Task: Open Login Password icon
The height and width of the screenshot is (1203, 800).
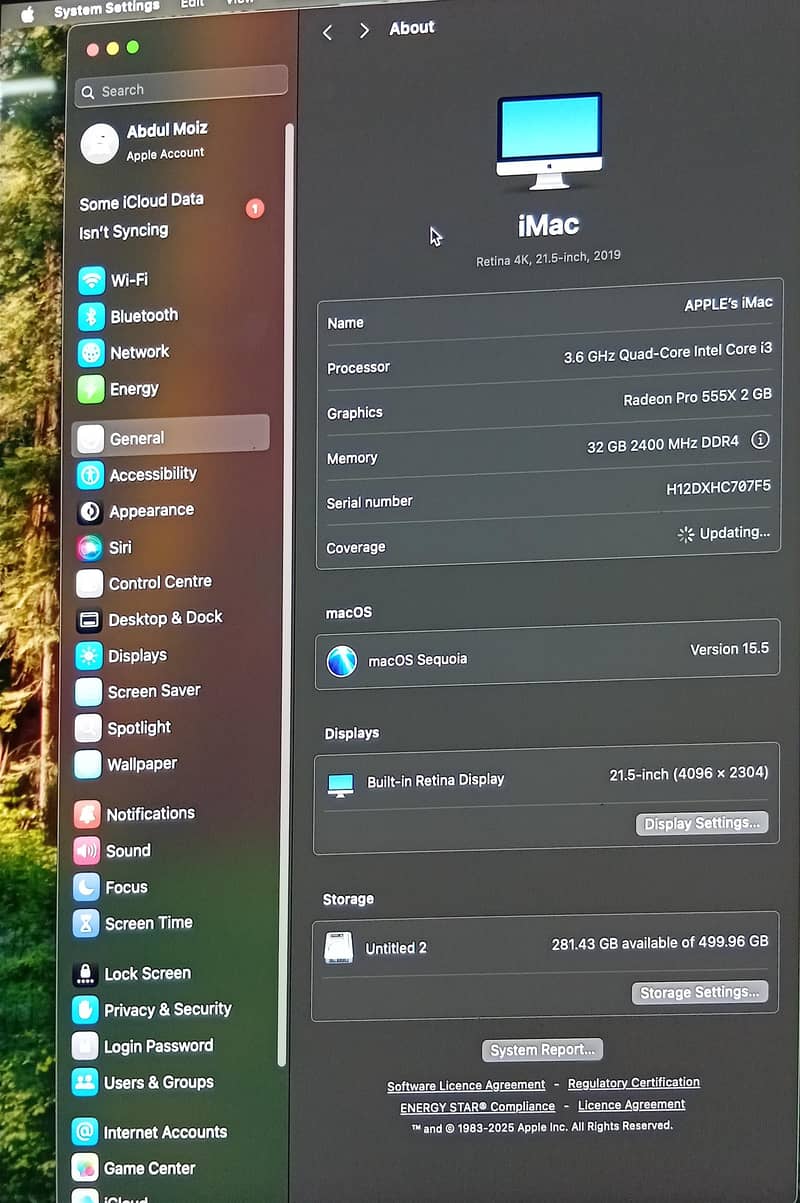Action: (85, 1047)
